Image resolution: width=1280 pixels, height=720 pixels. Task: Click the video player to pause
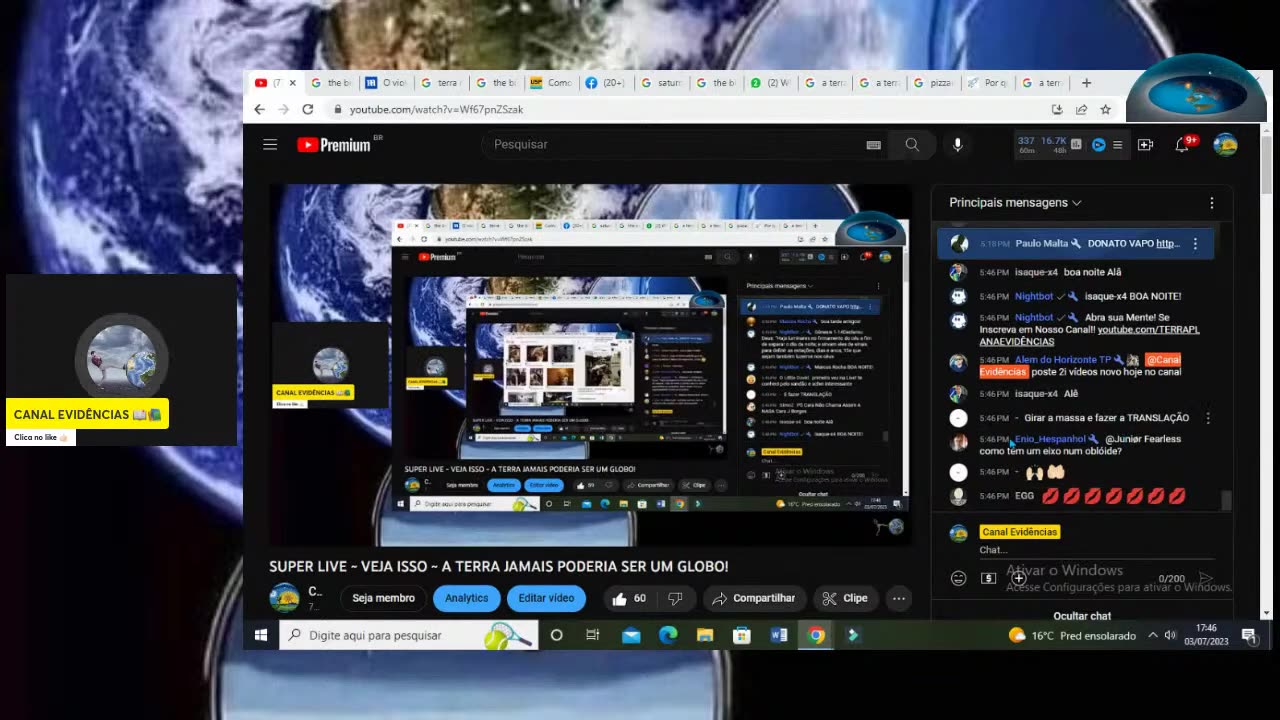[590, 365]
